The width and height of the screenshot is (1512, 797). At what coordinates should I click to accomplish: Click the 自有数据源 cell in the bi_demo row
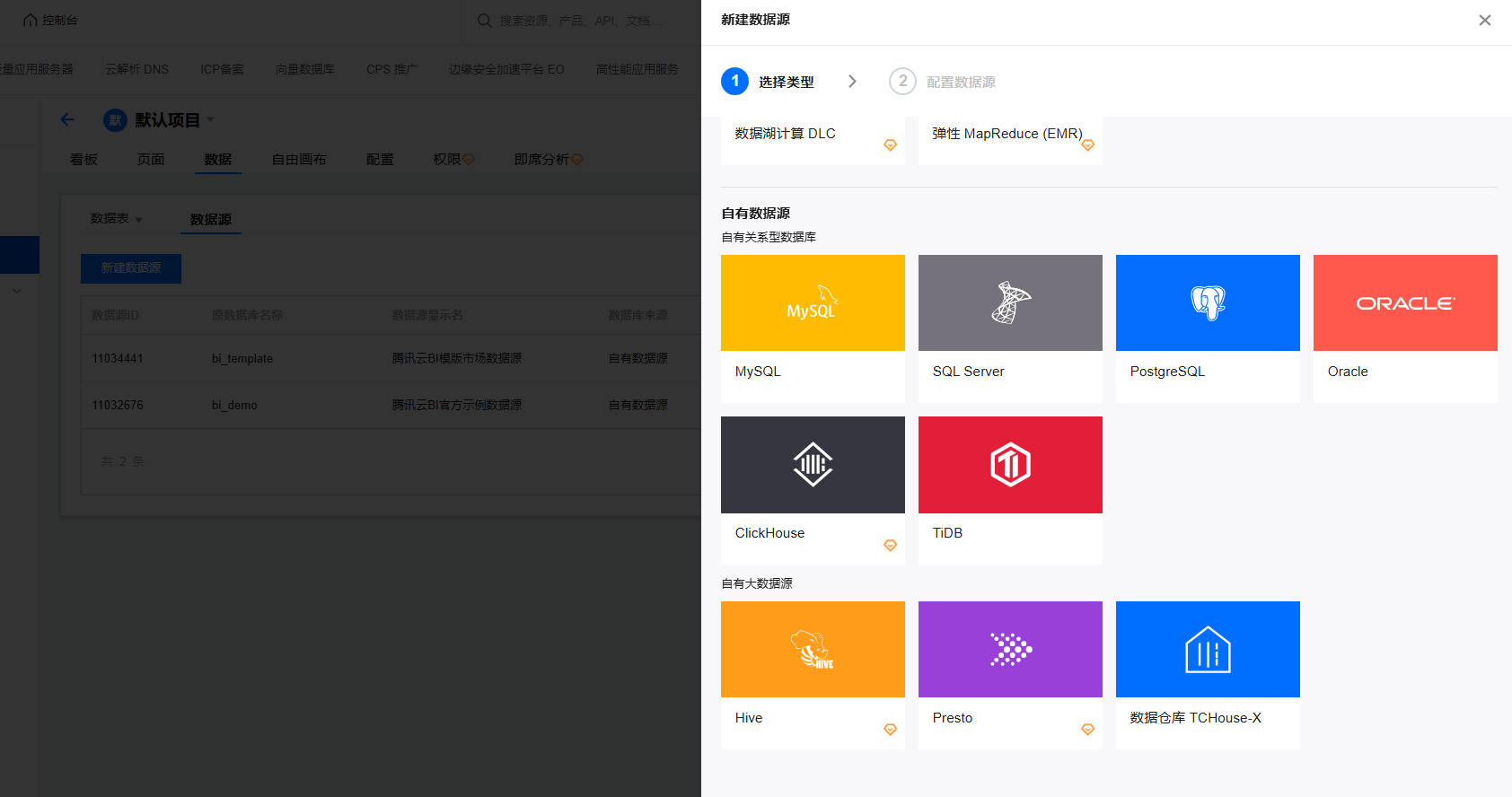pyautogui.click(x=637, y=405)
